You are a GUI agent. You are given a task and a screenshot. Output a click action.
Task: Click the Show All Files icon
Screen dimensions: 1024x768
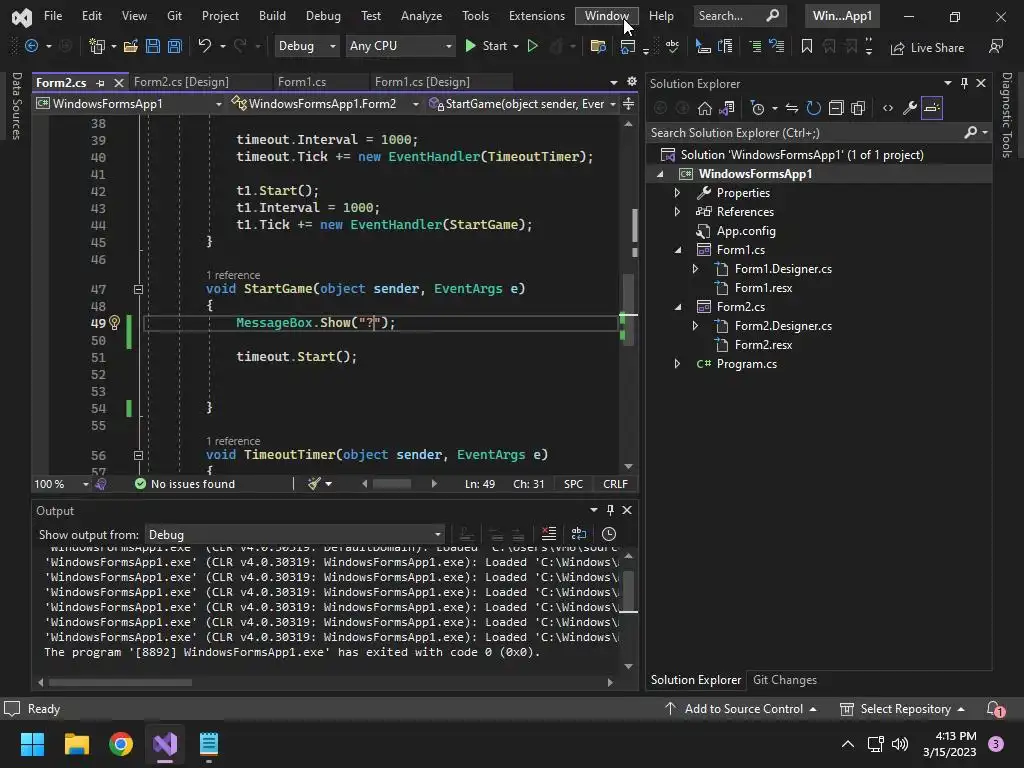pyautogui.click(x=858, y=108)
